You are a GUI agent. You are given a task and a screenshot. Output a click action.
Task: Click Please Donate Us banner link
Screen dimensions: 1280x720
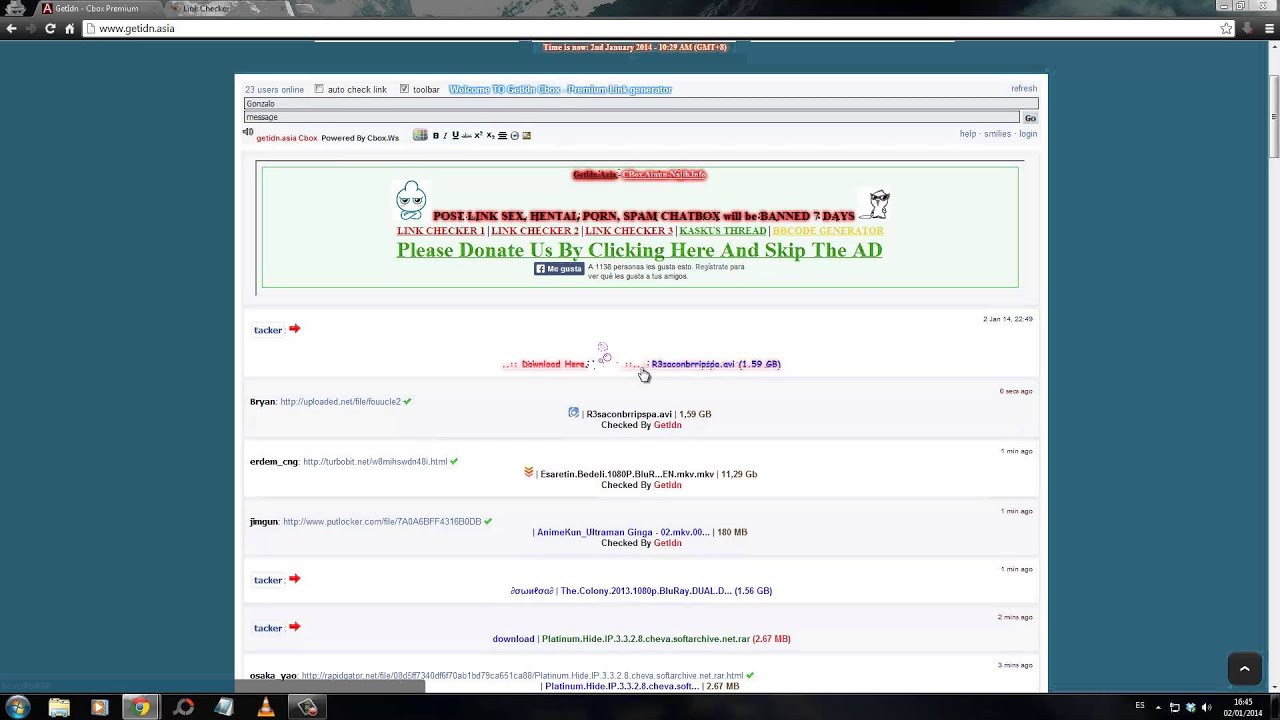639,250
